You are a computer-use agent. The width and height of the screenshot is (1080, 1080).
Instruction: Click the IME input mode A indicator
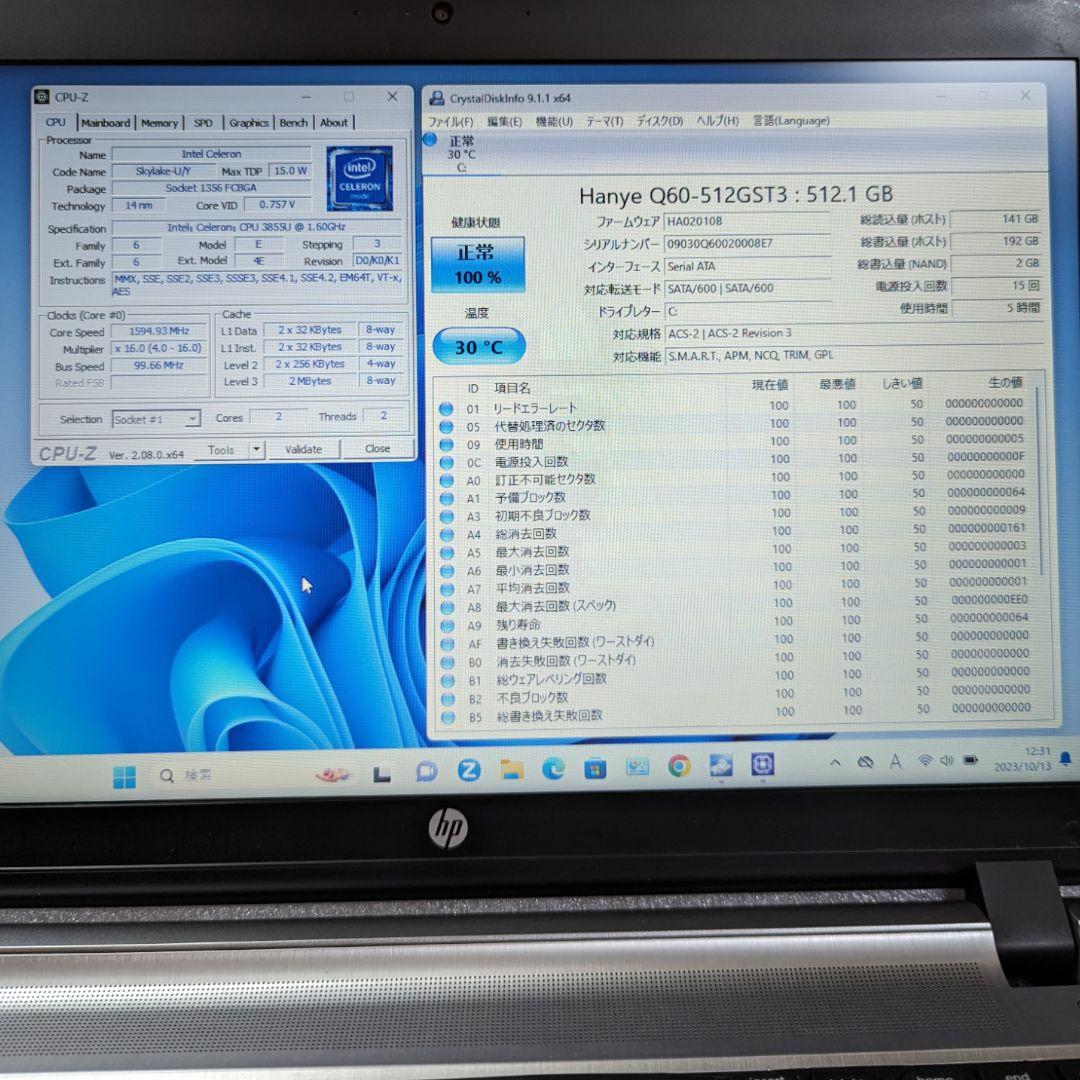pos(895,761)
